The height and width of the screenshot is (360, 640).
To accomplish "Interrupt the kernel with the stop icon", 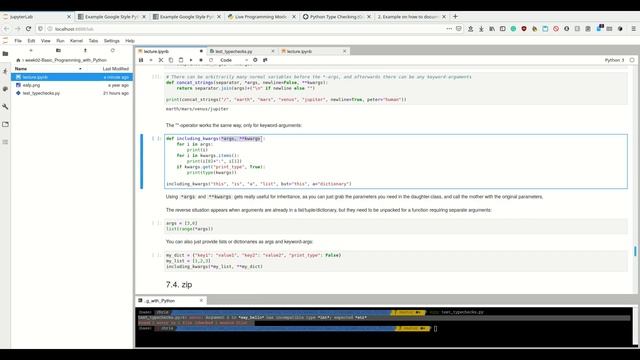I will tap(201, 60).
